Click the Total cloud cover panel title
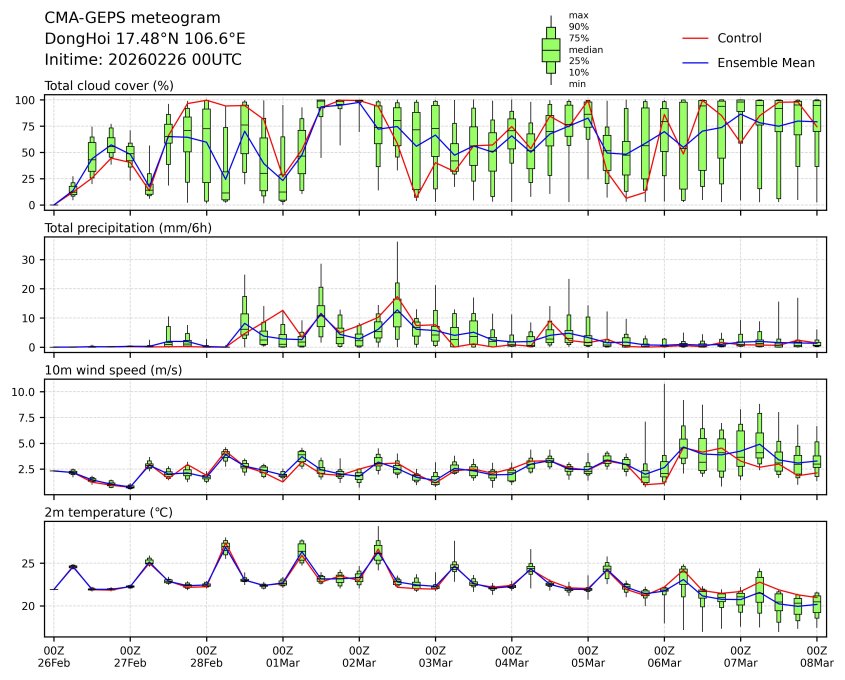The width and height of the screenshot is (845, 680). click(x=109, y=86)
